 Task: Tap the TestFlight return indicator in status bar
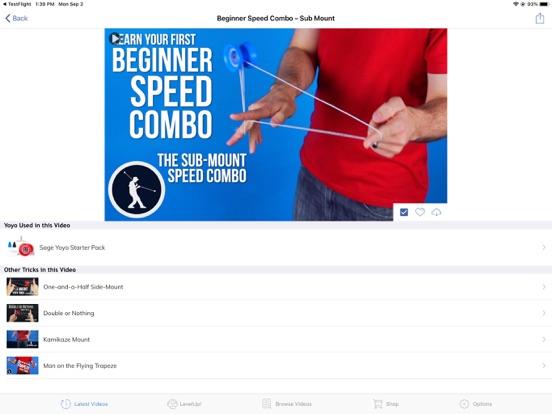click(17, 4)
